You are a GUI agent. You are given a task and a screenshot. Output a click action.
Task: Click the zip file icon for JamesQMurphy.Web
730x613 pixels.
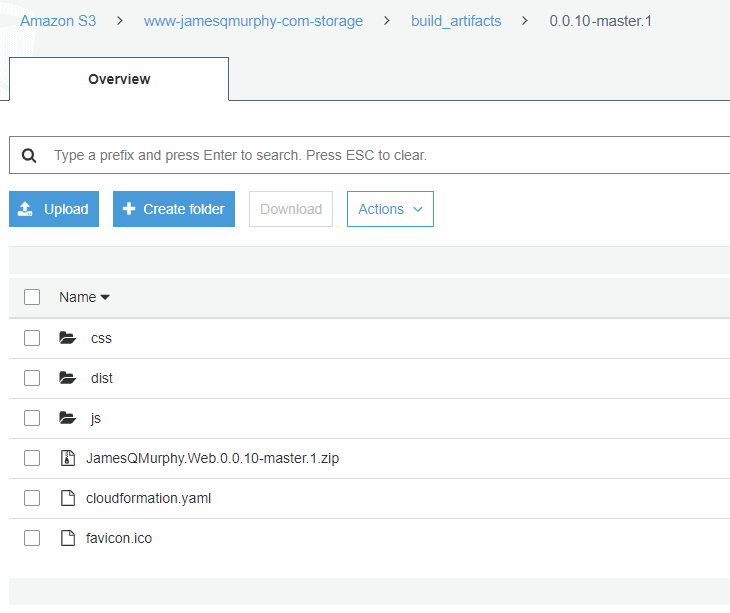68,458
